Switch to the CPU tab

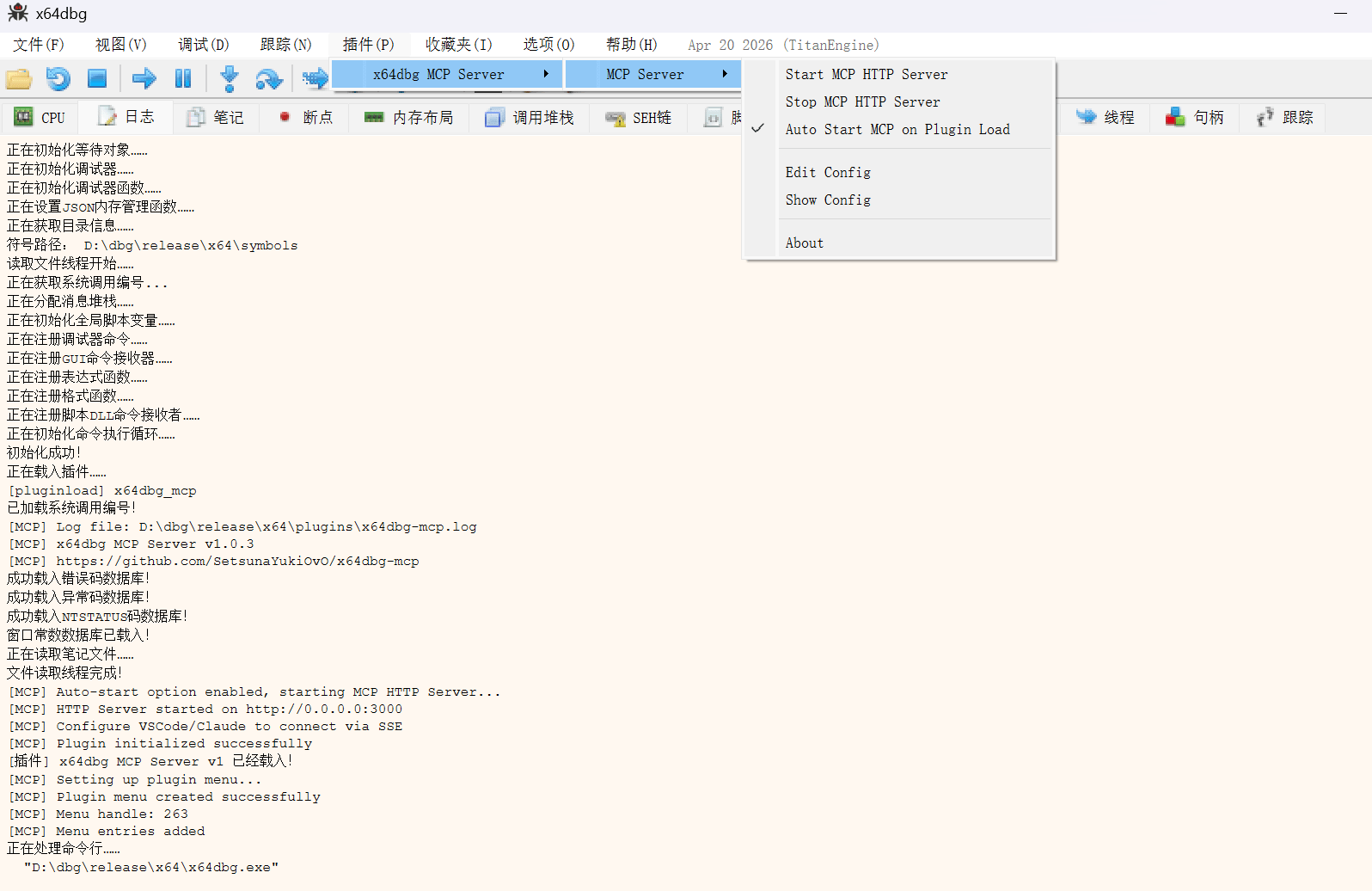40,118
